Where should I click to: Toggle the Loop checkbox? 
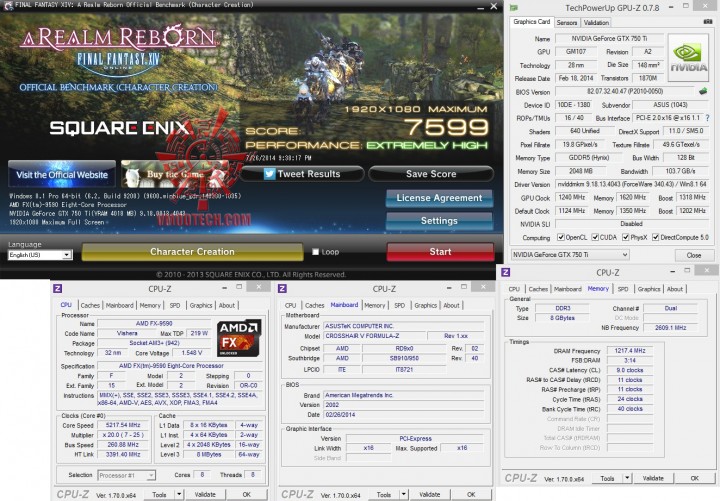(x=315, y=252)
